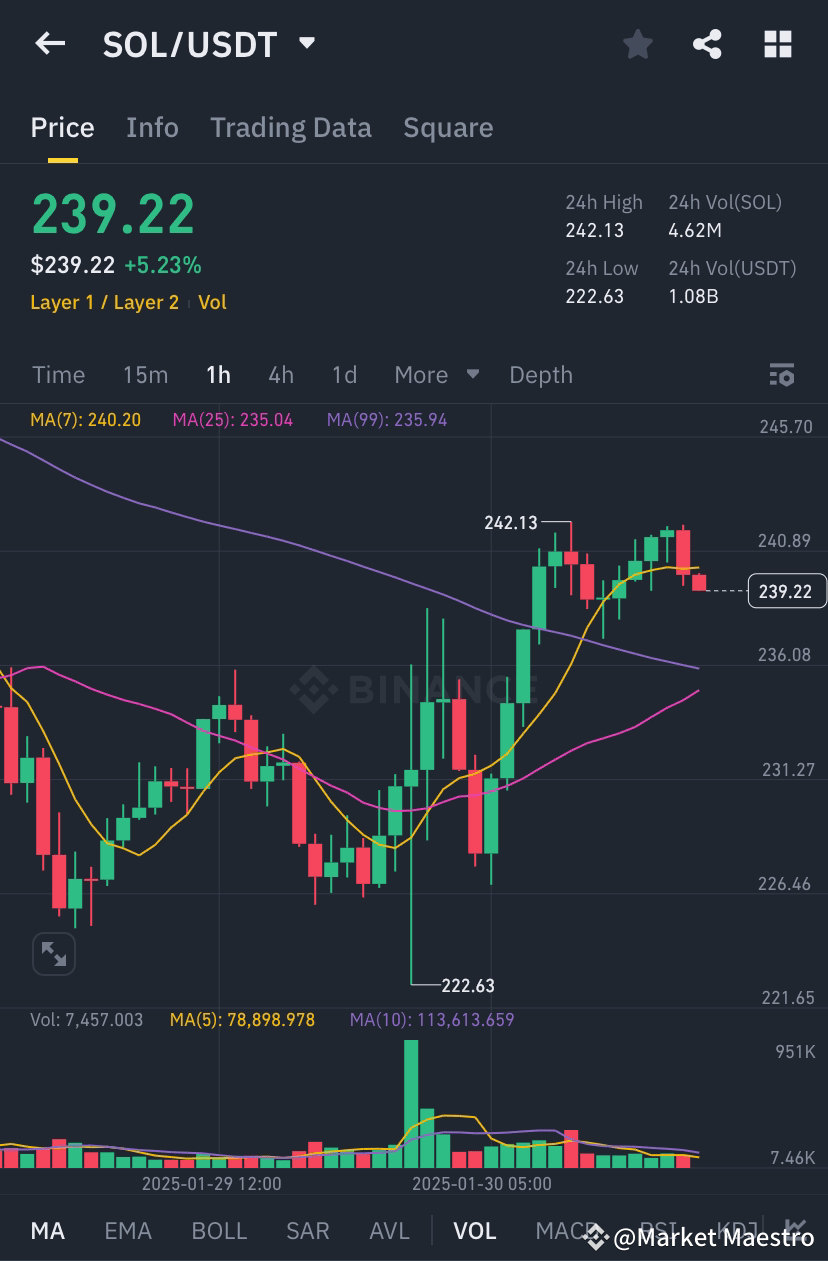This screenshot has height=1261, width=828.
Task: Expand the chart to fullscreen
Action: pyautogui.click(x=53, y=953)
